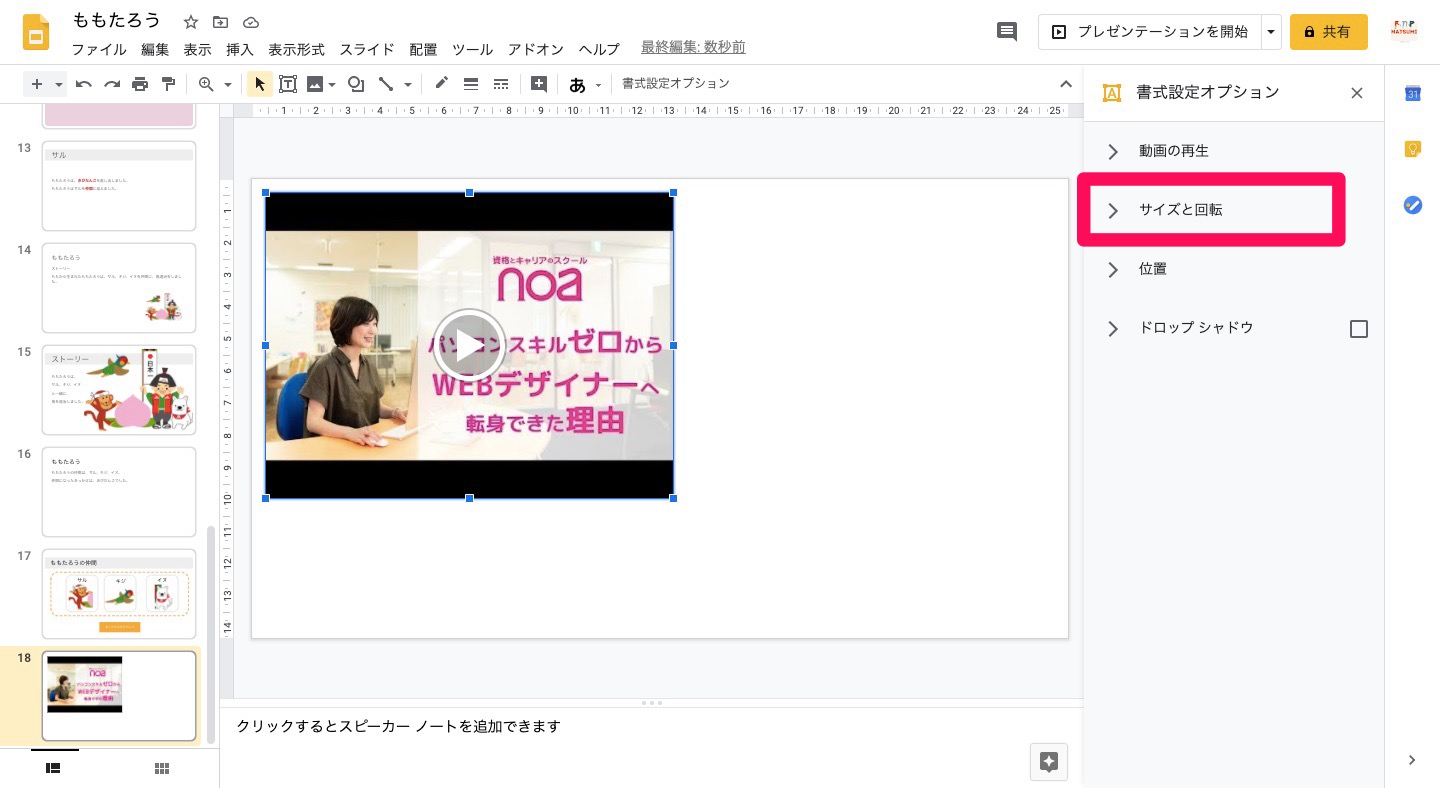Open the スライド menu
Screen dimensions: 1440x788
(x=367, y=49)
